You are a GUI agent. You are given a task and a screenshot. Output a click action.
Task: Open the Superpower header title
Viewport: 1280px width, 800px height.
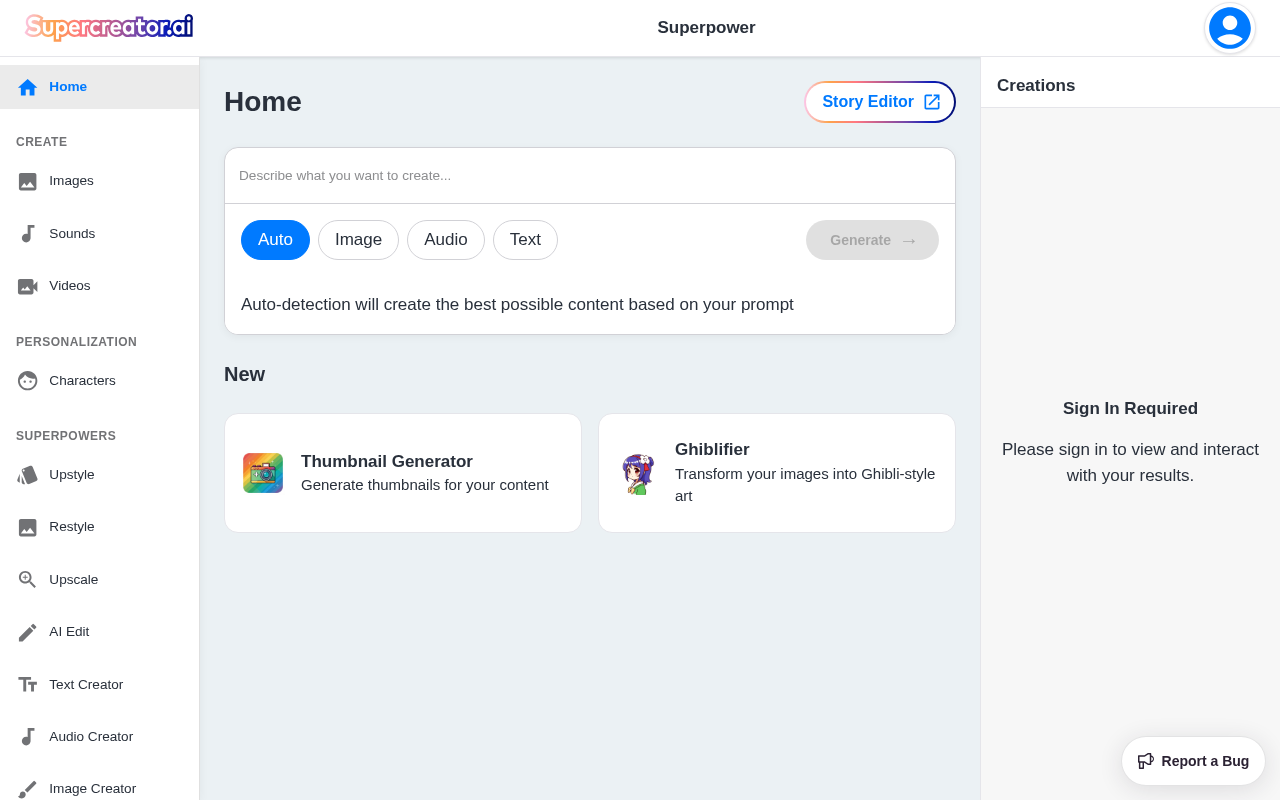click(x=706, y=27)
